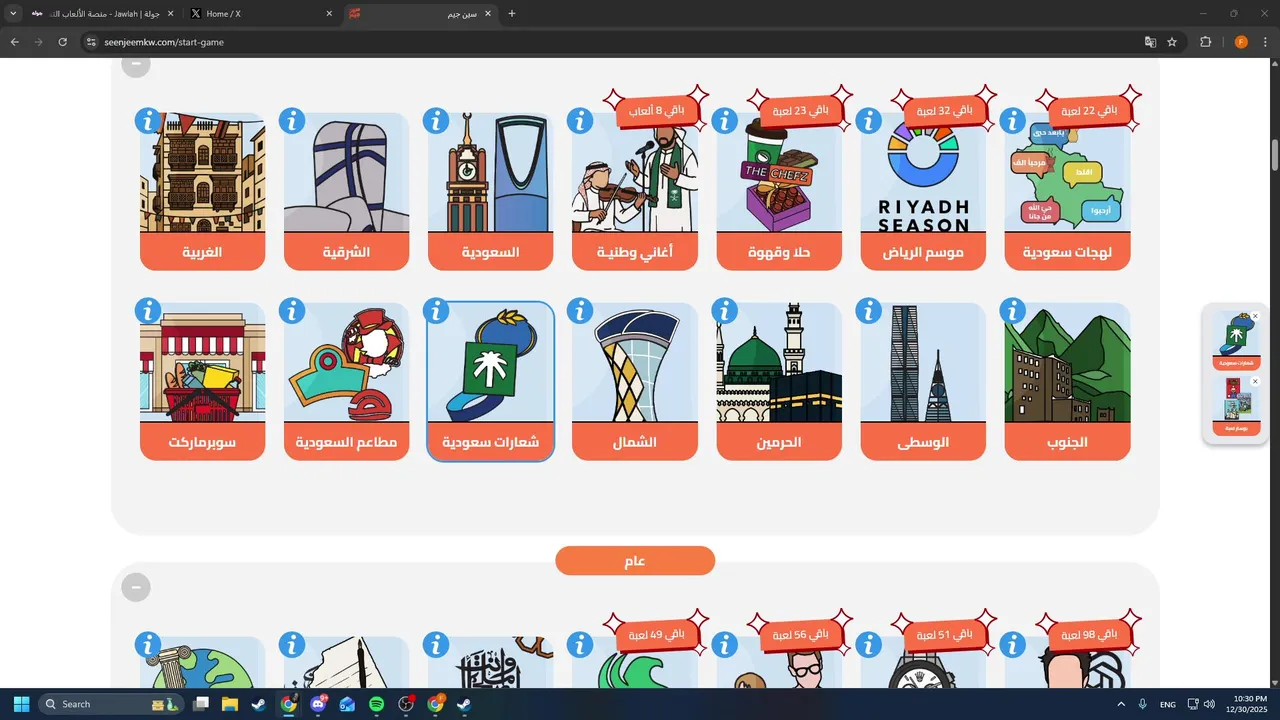Screen dimensions: 1280x720
Task: Close the active سين جيم tab
Action: tap(488, 14)
